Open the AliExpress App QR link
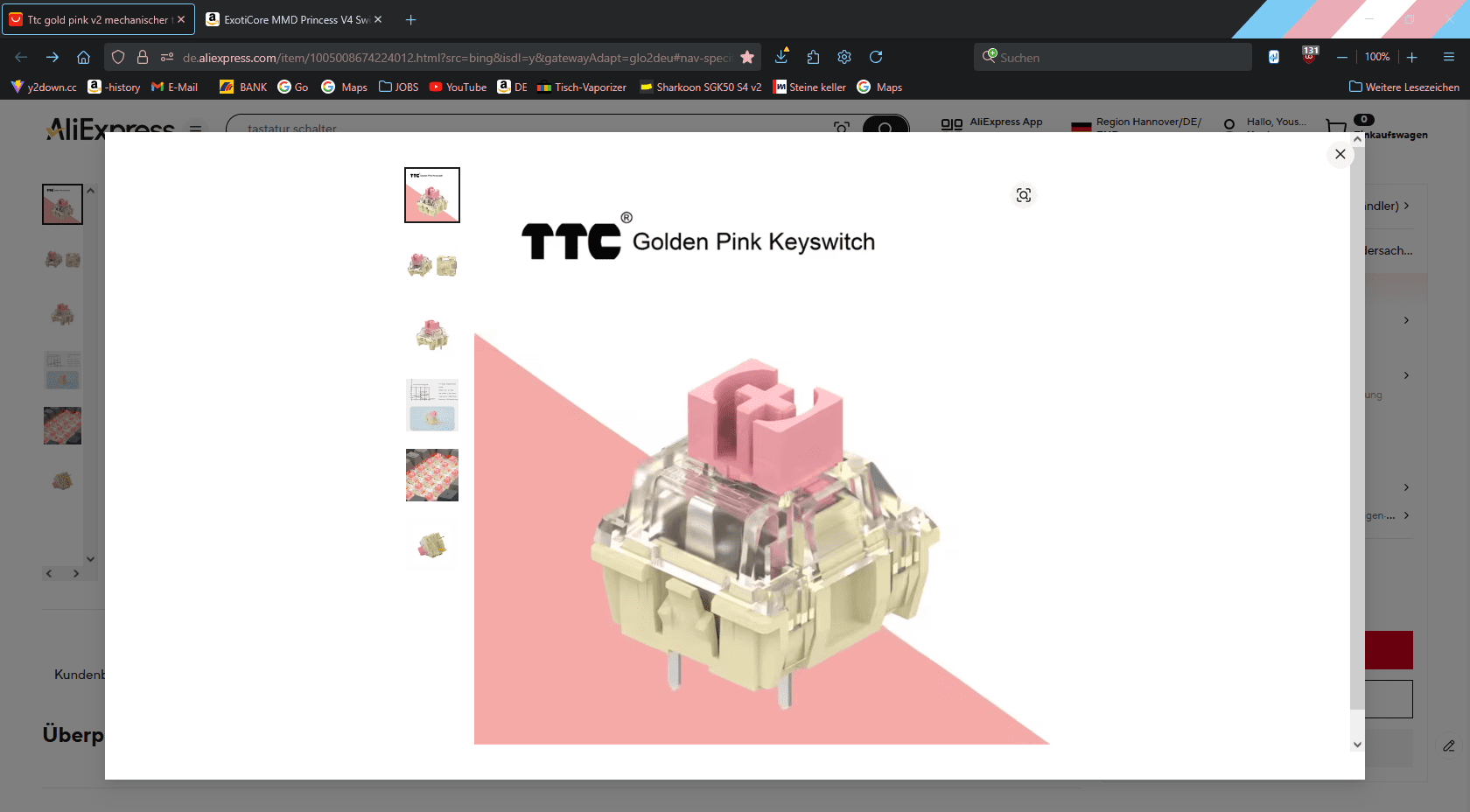This screenshot has width=1470, height=812. point(992,122)
